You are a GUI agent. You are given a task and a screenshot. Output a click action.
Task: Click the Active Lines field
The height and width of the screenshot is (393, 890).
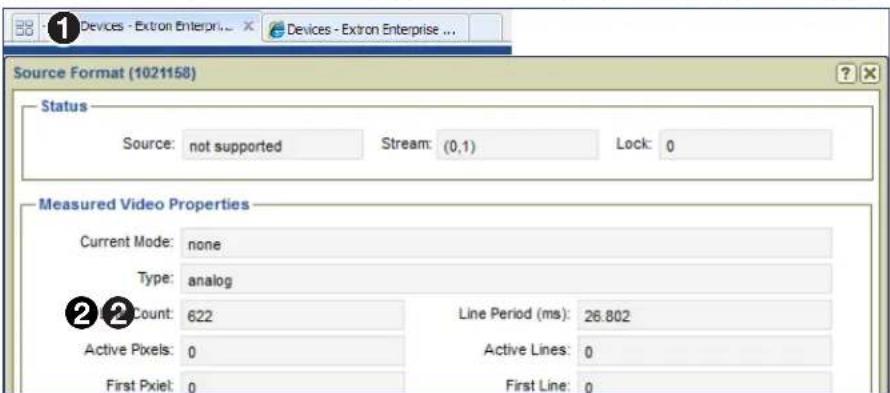(x=704, y=351)
